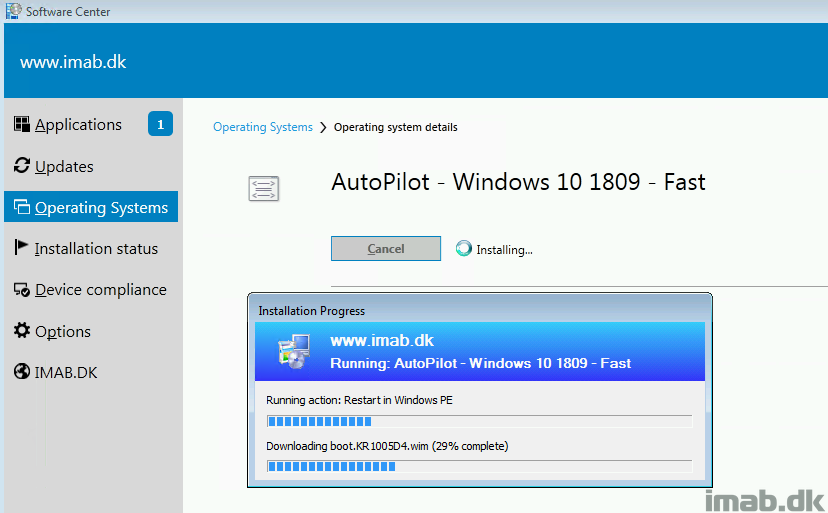Click the Applications badge showing 1
This screenshot has width=828, height=513.
coord(161,124)
